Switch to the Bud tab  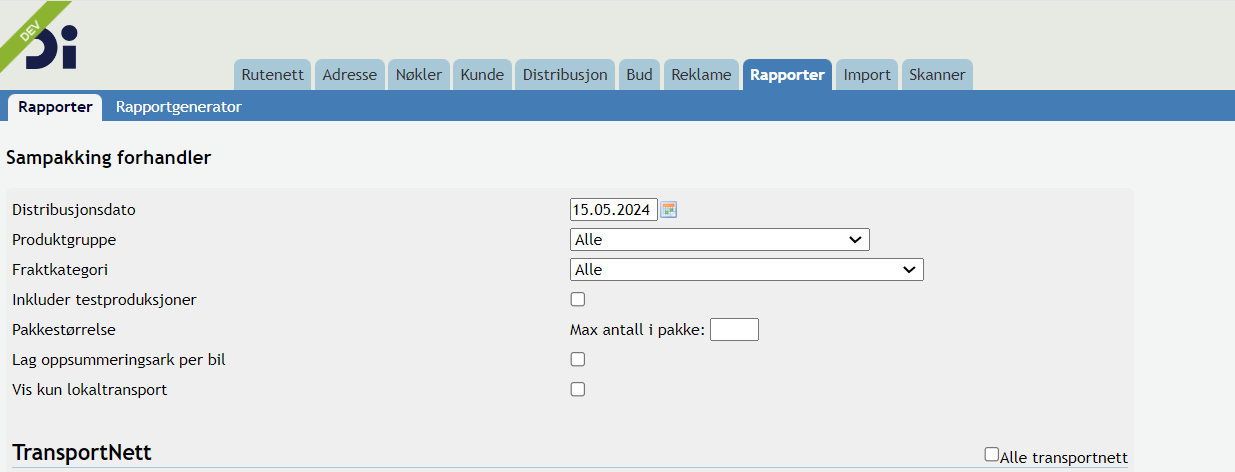639,75
